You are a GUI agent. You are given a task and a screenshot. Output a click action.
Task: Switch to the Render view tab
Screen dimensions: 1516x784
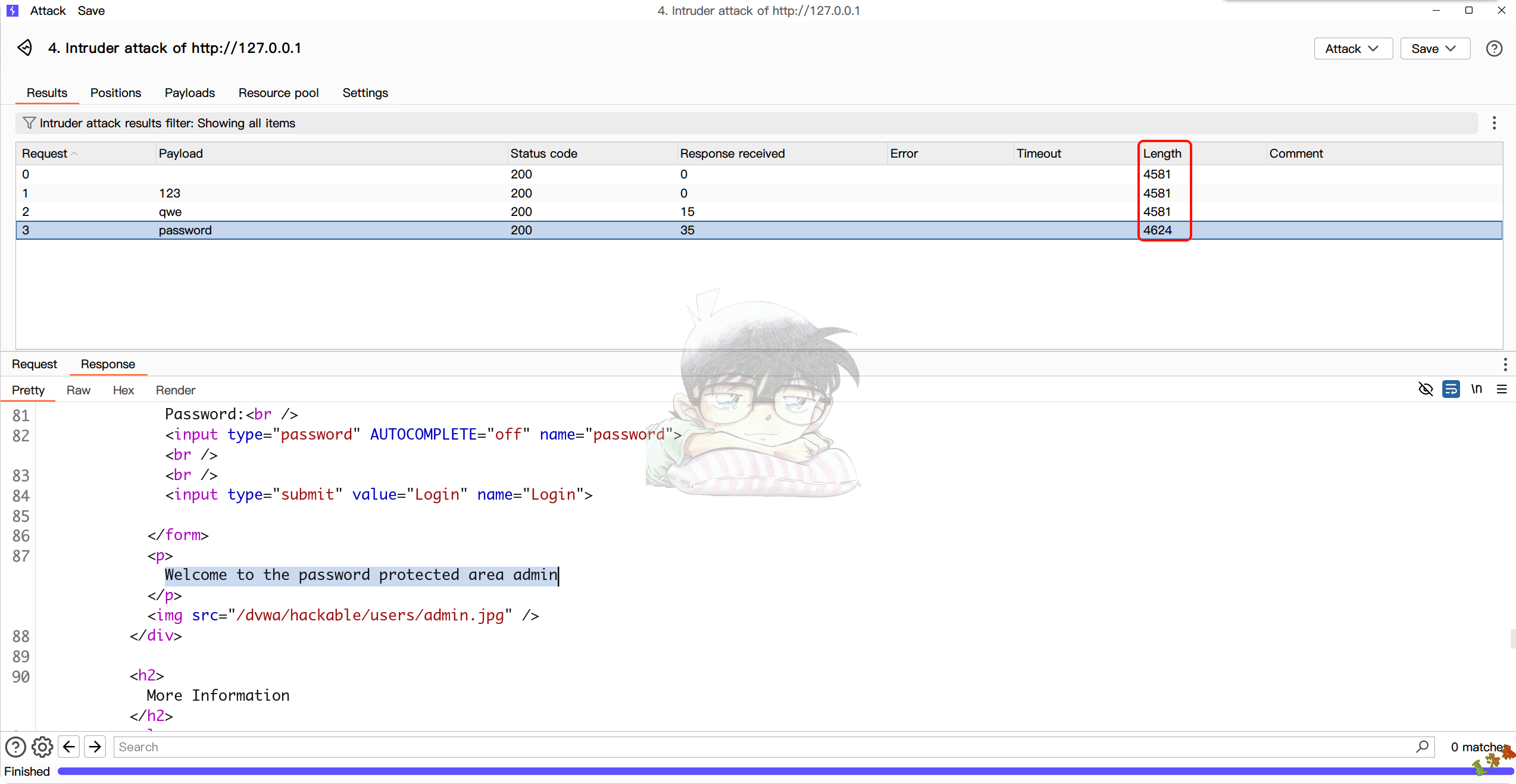[176, 390]
